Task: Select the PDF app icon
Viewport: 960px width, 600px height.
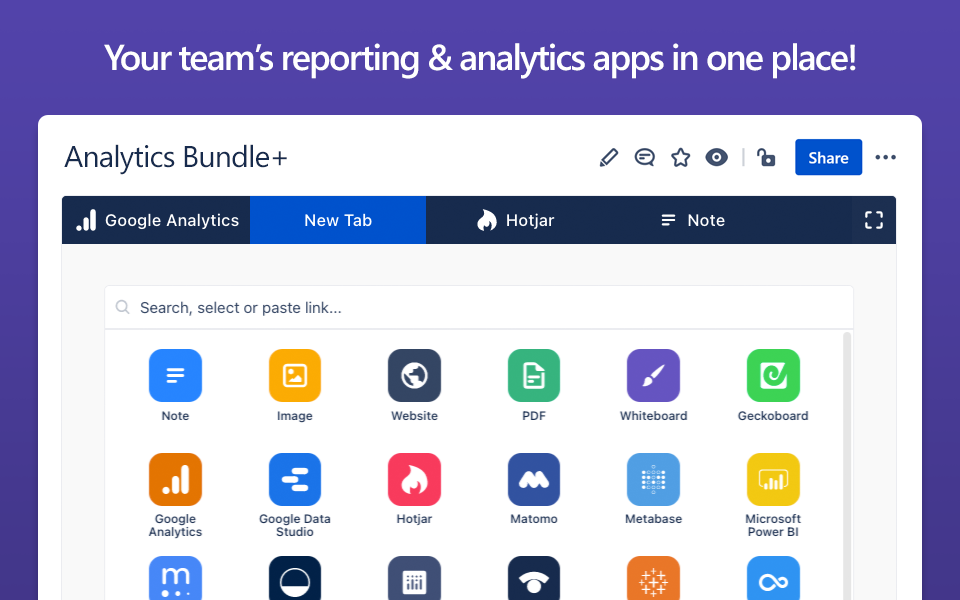Action: click(534, 375)
